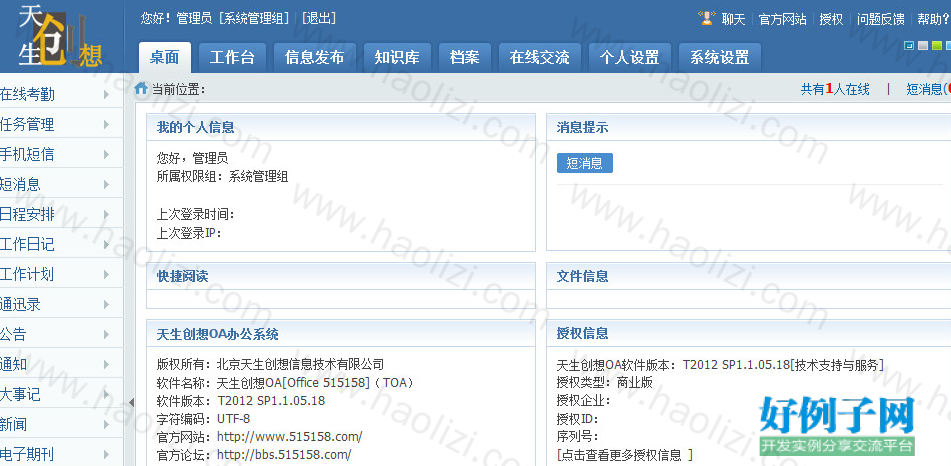Open the 问题反馈 link
This screenshot has height=466, width=951.
coord(881,19)
